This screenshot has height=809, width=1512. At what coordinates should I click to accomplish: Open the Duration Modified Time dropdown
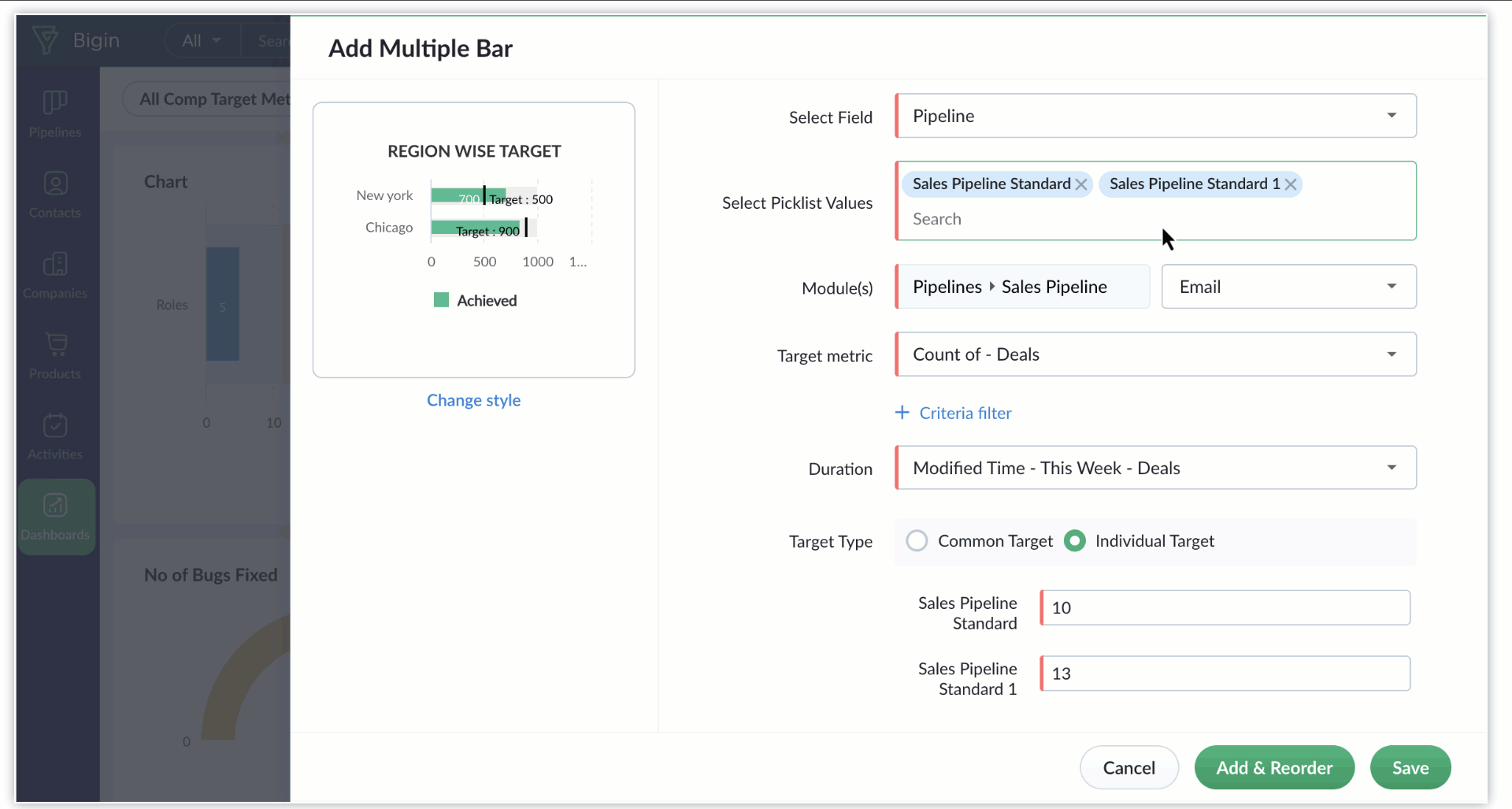tap(1155, 468)
